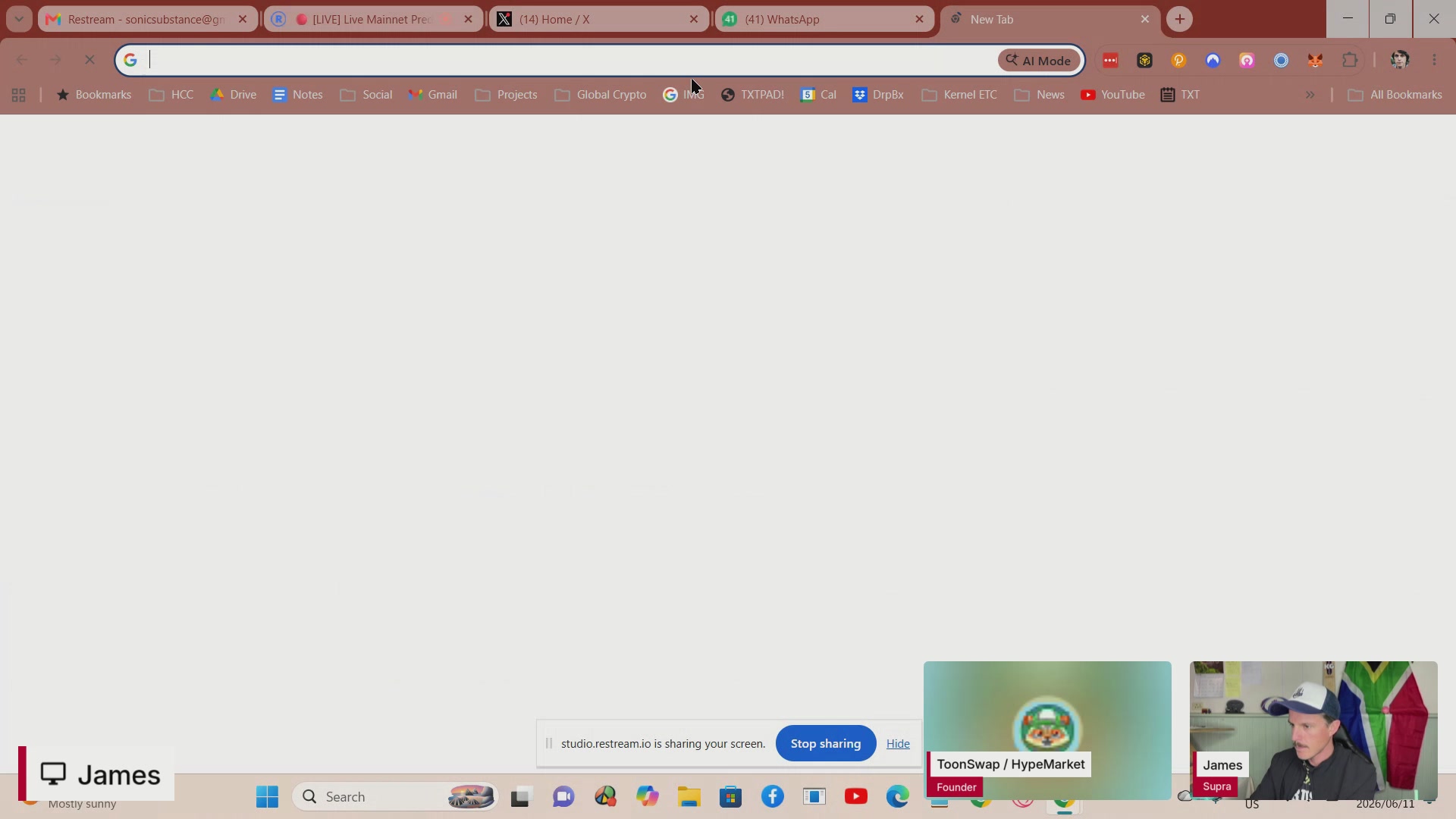Switch to the Restream Gmail tab

point(148,19)
